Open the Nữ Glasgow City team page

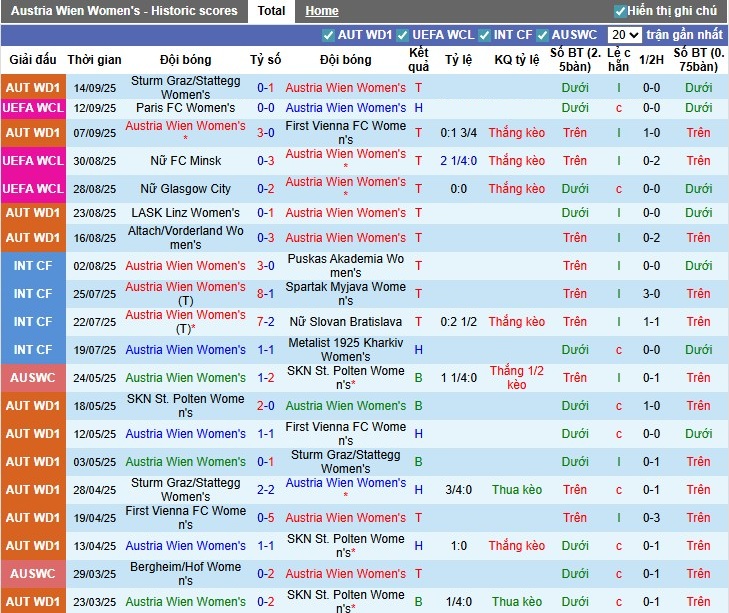(185, 189)
